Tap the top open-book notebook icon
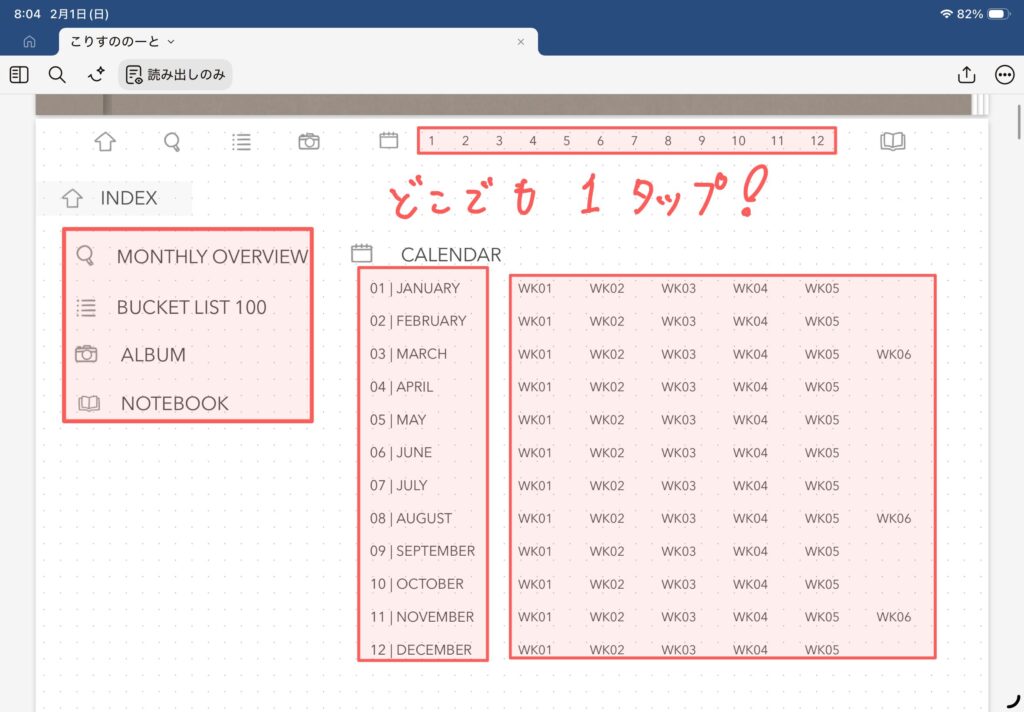This screenshot has width=1024, height=712. (x=892, y=142)
